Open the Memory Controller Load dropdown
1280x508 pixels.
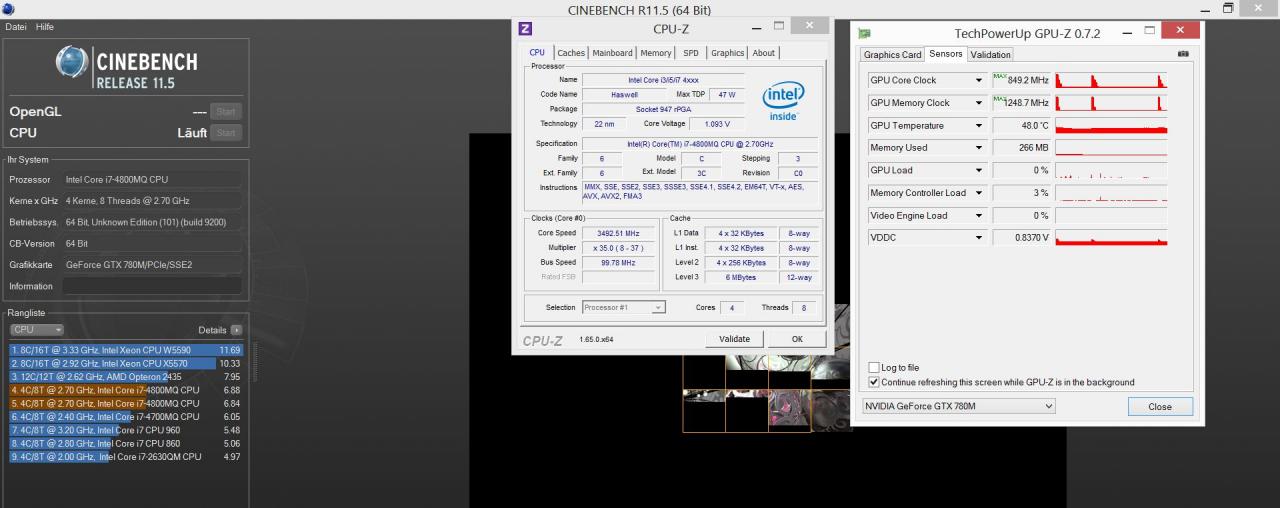979,193
